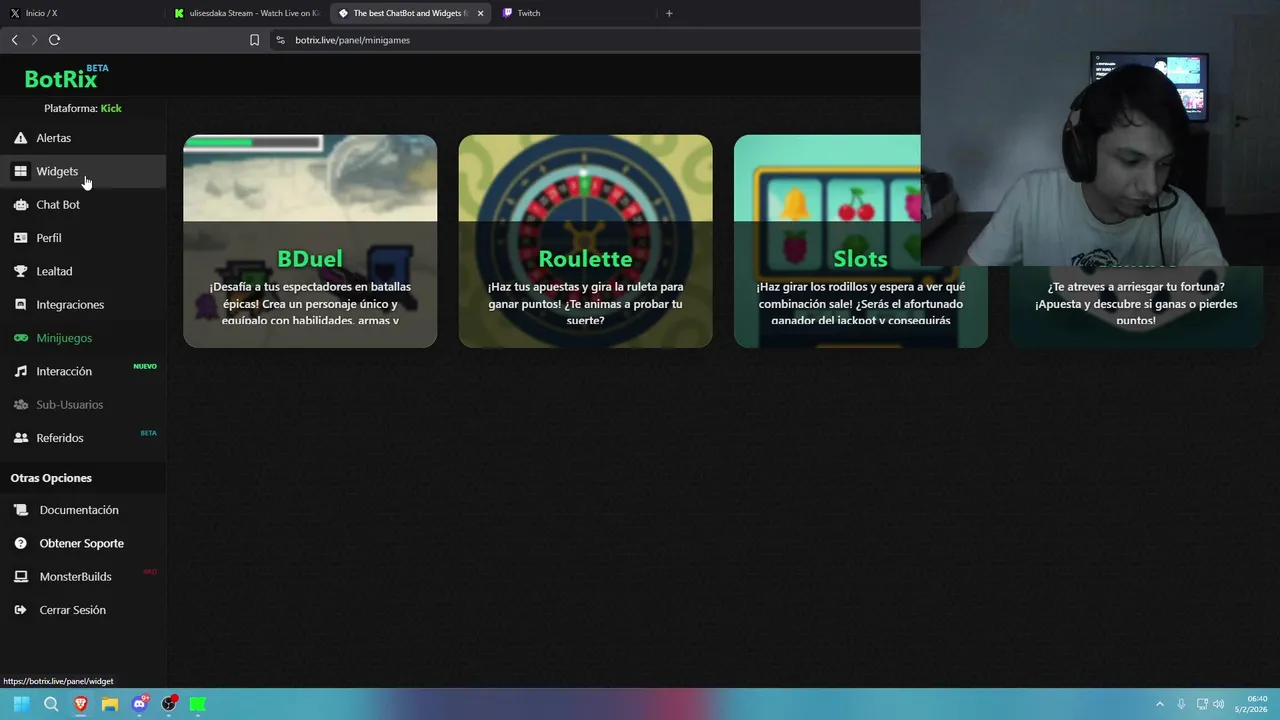Open Brave browser from the taskbar
1280x720 pixels.
[80, 704]
